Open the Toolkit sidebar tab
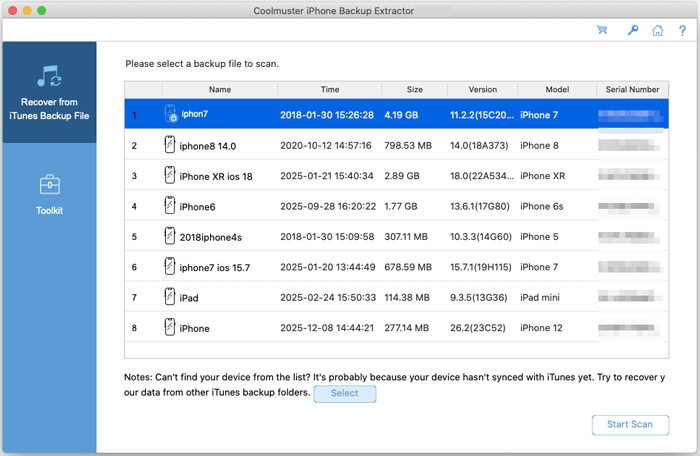The image size is (700, 456). (x=49, y=195)
